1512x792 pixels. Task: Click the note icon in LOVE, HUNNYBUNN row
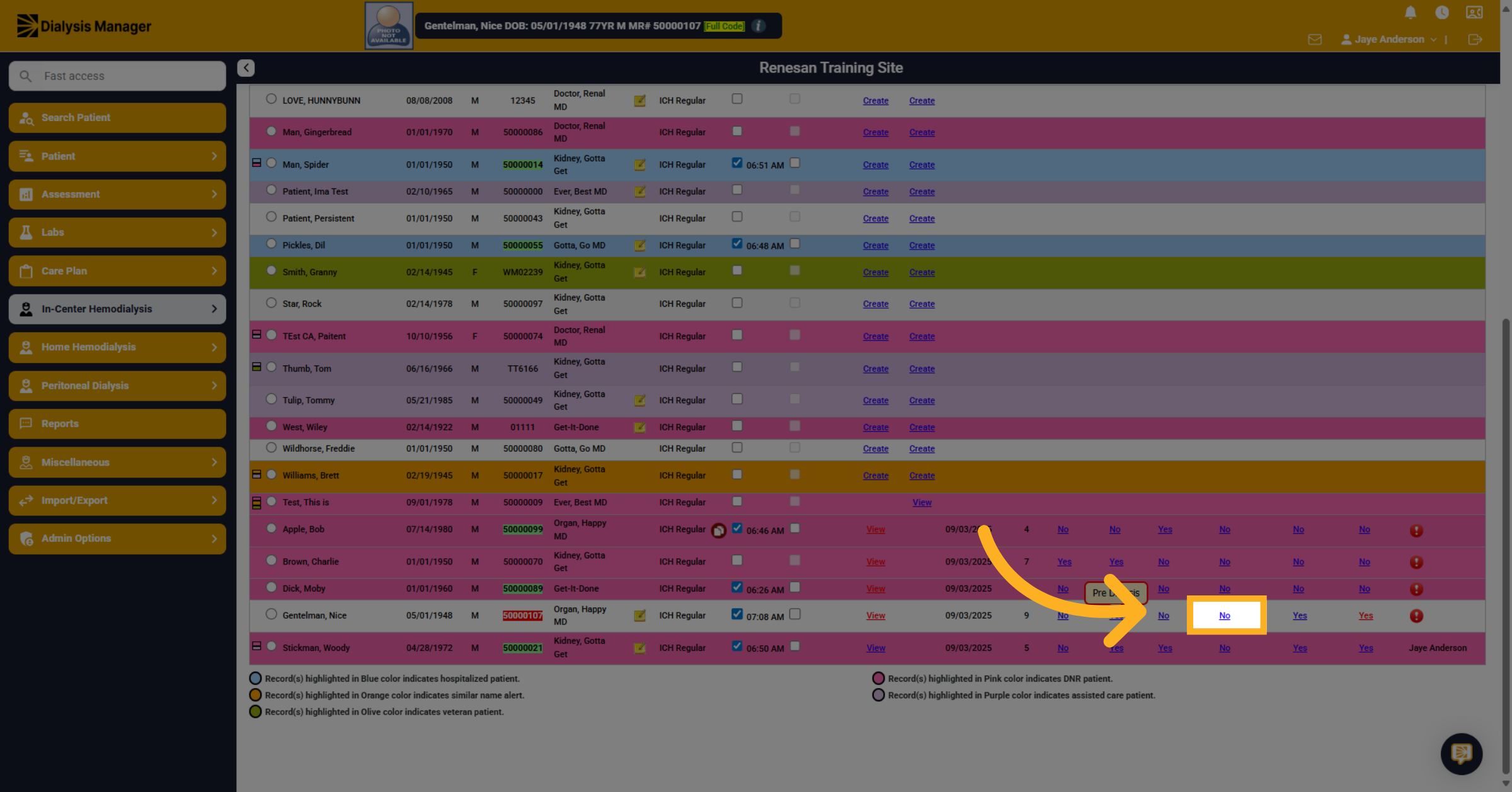(639, 101)
